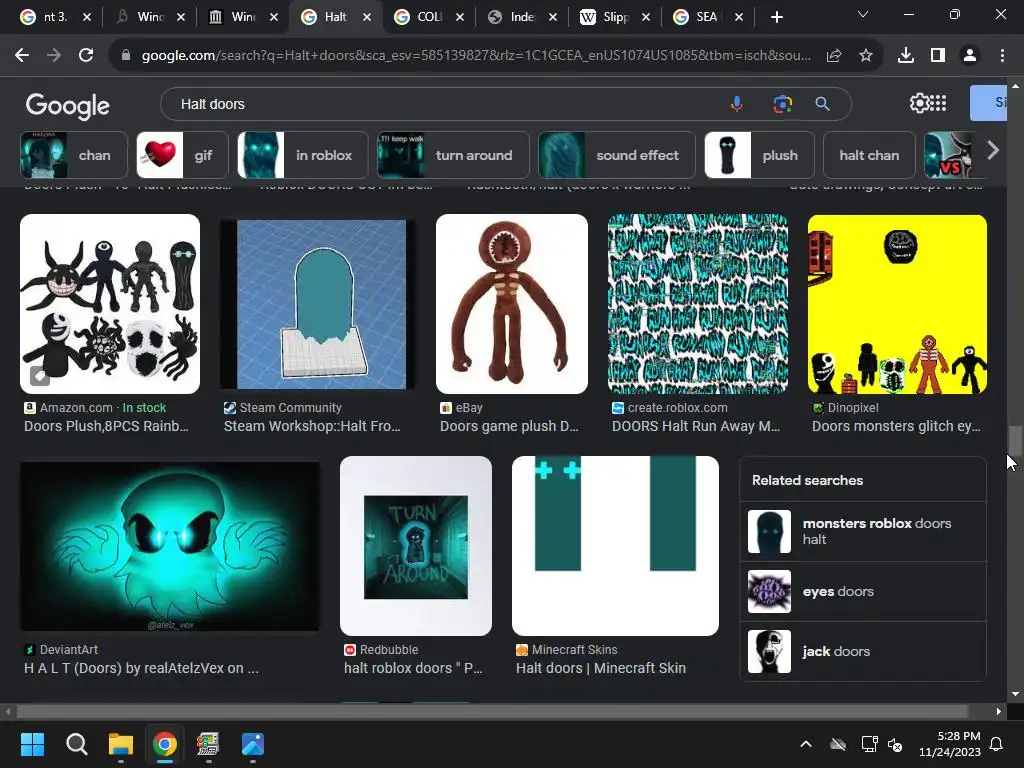
Task: Show hidden system tray icons
Action: [806, 744]
